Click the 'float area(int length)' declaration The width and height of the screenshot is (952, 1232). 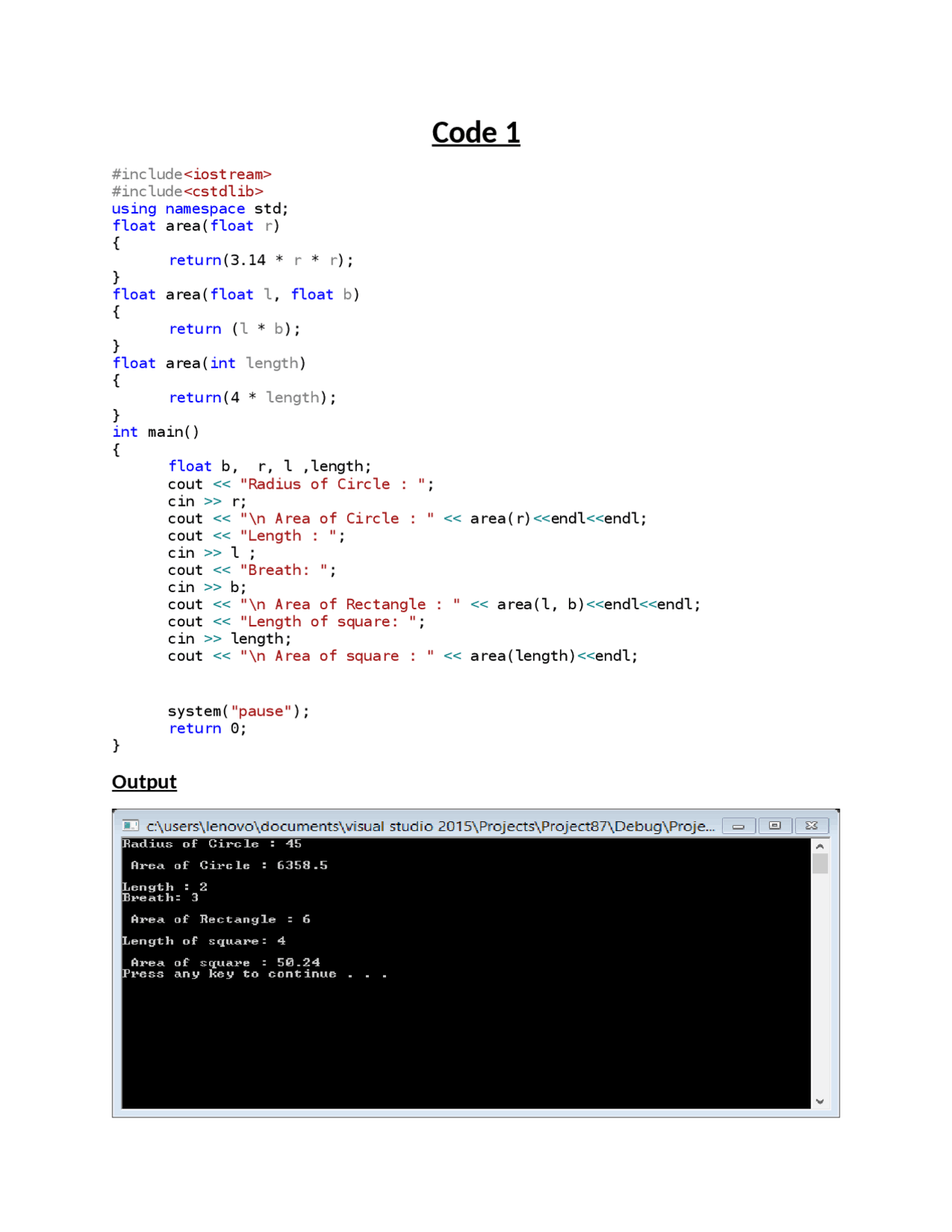[209, 363]
